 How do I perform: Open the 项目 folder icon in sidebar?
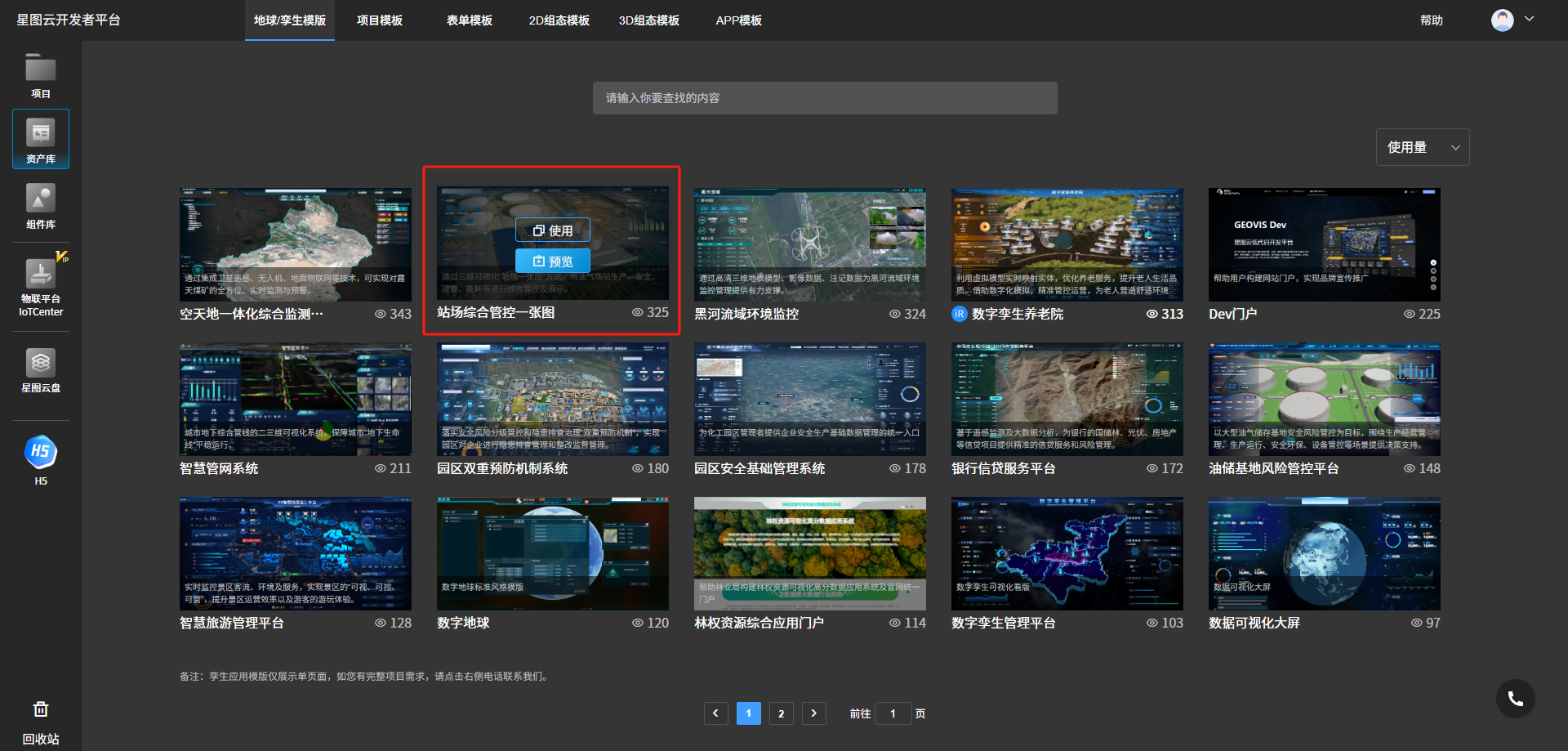(x=41, y=68)
